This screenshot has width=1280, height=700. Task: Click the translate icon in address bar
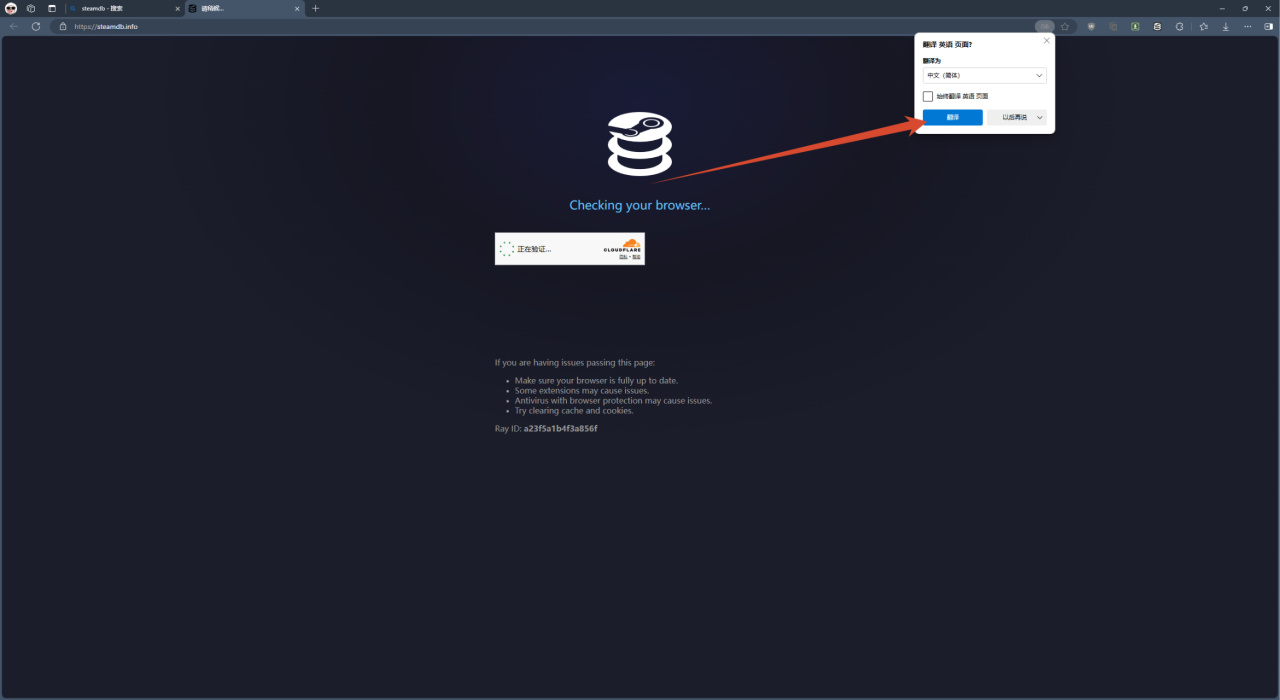coord(1044,26)
